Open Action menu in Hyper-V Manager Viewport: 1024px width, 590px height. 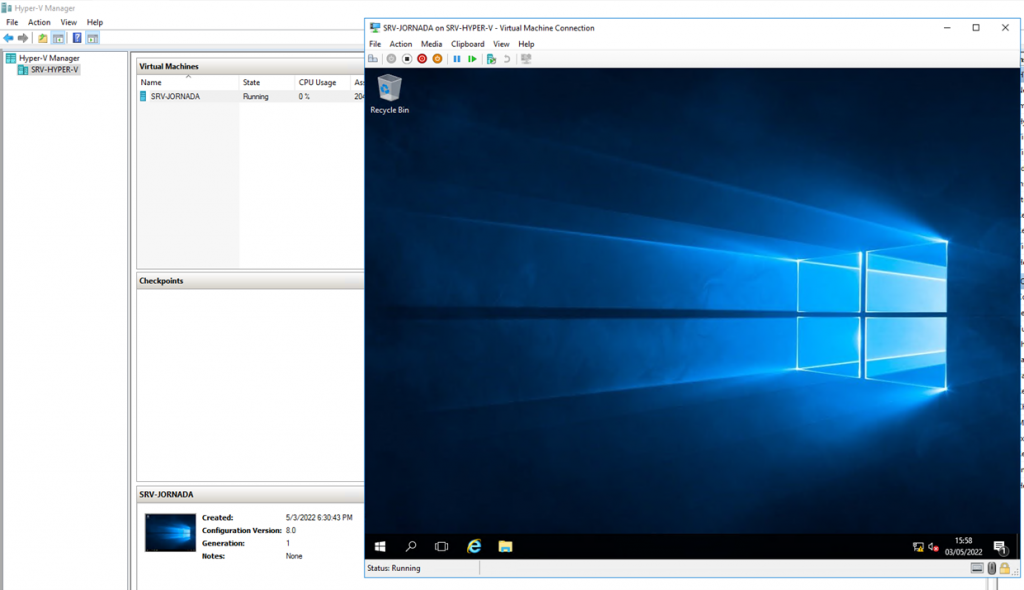pos(39,22)
